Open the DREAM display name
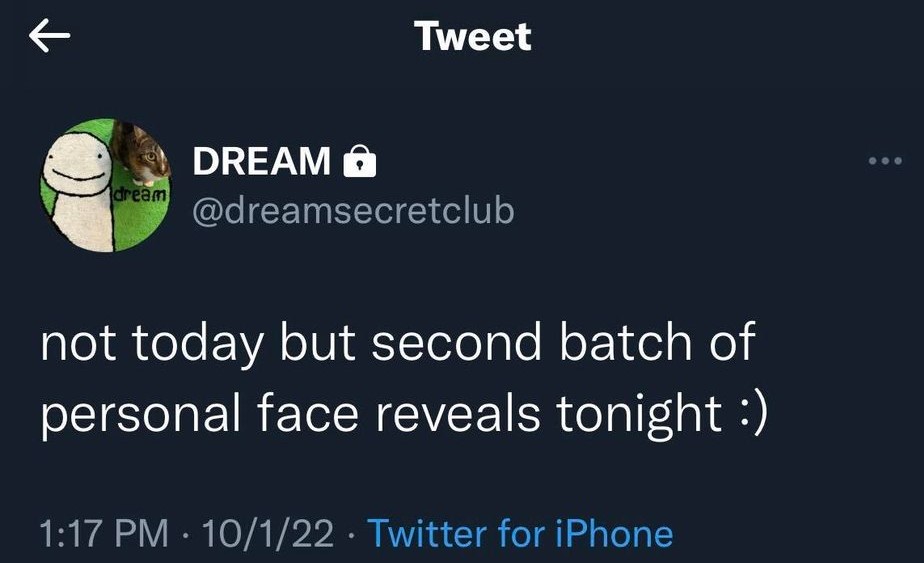This screenshot has width=924, height=563. 261,160
